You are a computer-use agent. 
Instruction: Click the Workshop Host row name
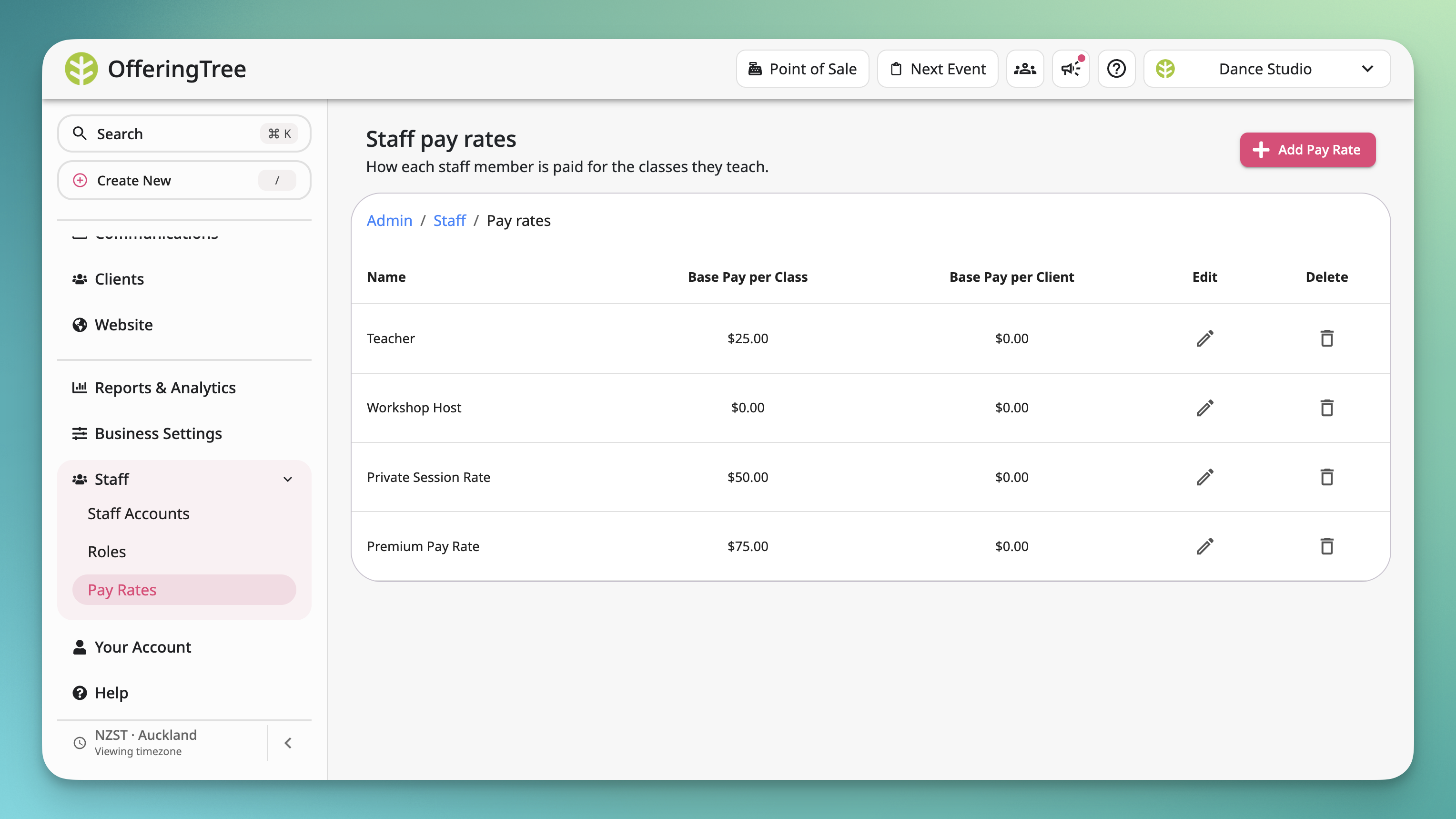(x=414, y=408)
